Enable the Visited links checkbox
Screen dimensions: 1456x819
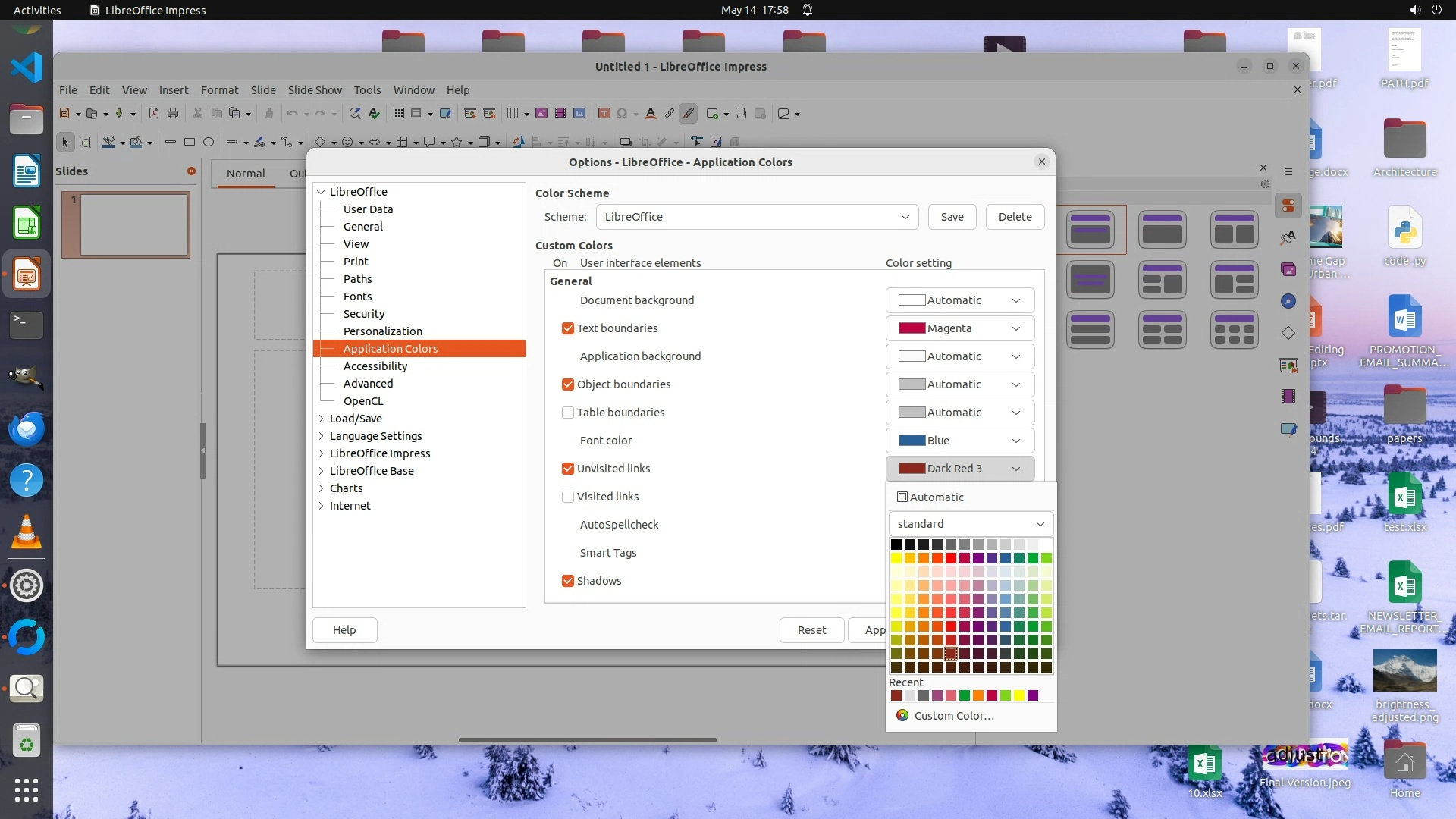[567, 497]
